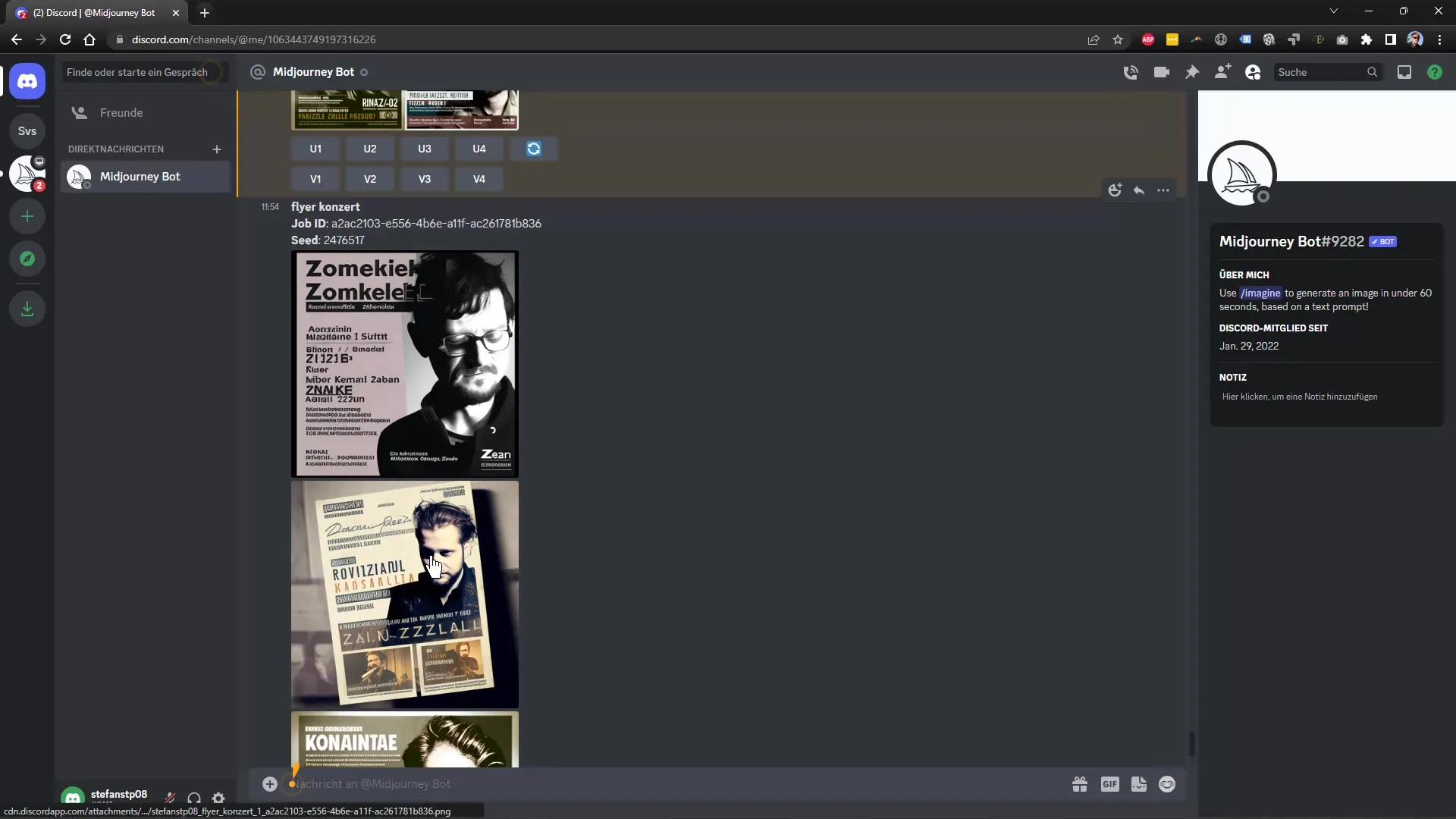Viewport: 1456px width, 819px height.
Task: Click the /imagine command mention
Action: coord(1260,293)
